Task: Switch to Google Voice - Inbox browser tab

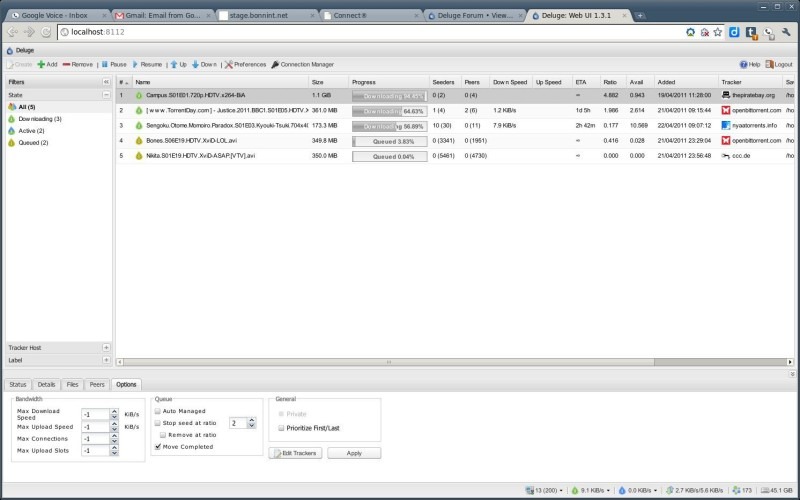Action: pos(55,15)
